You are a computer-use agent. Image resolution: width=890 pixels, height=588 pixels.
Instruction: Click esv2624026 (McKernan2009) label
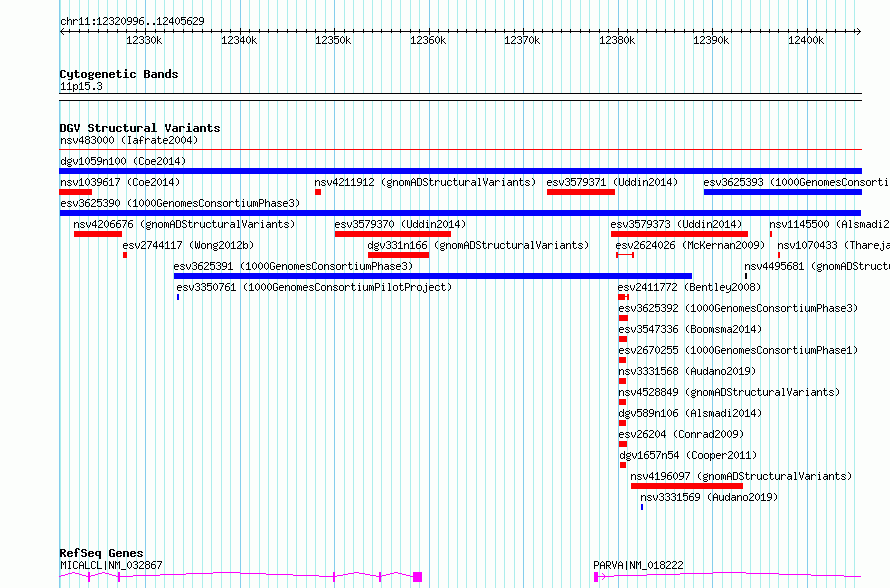690,245
